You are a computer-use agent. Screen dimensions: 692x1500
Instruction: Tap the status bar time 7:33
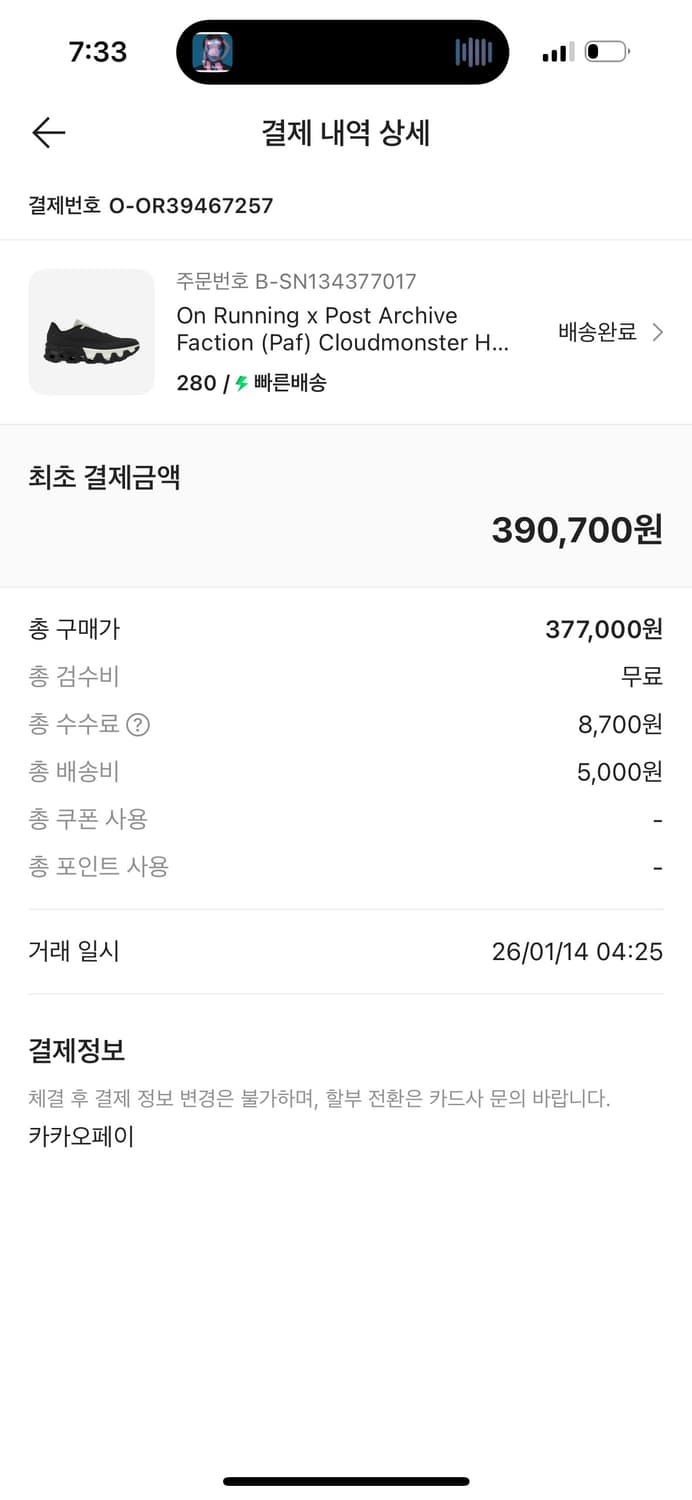98,51
